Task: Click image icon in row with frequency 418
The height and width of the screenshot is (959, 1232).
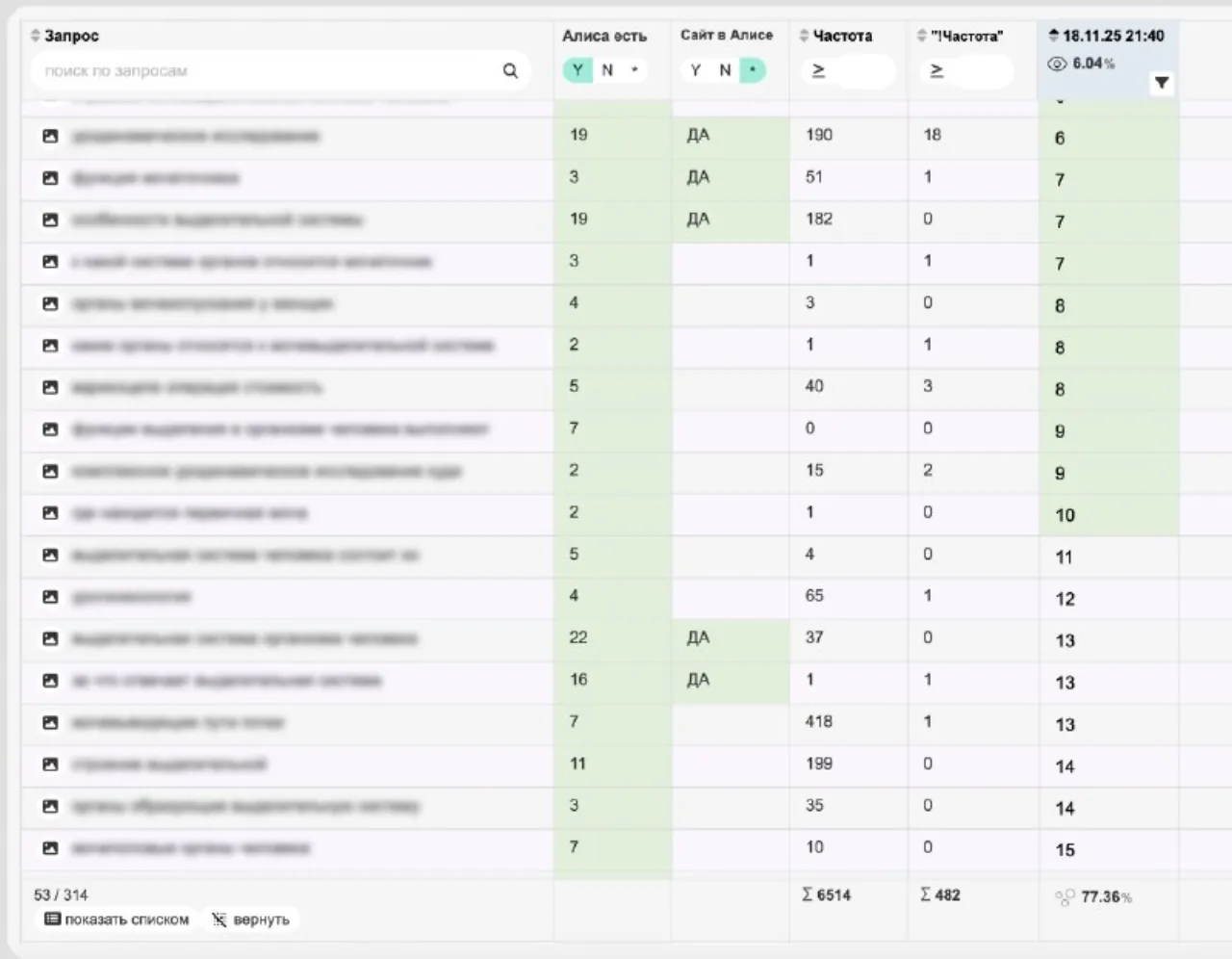Action: point(51,723)
